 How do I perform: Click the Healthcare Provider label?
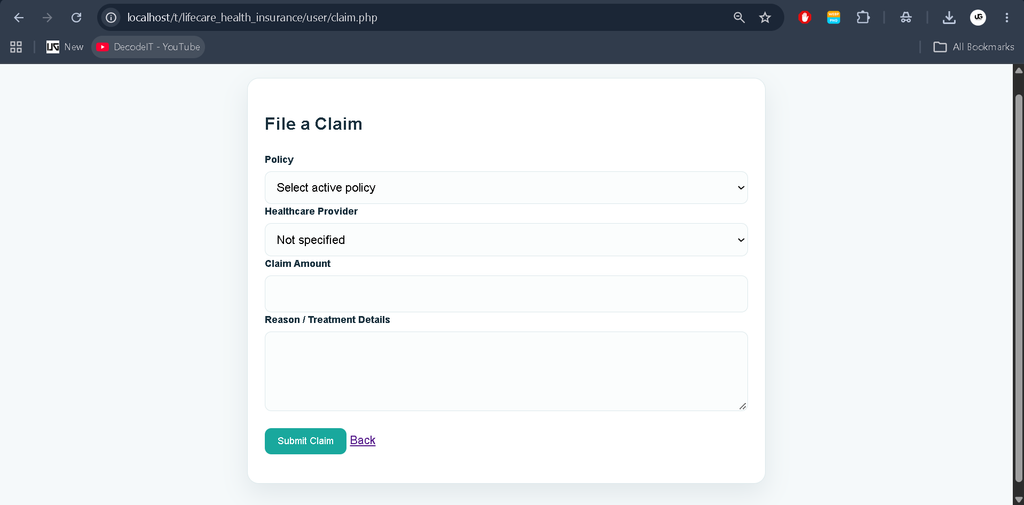(311, 212)
